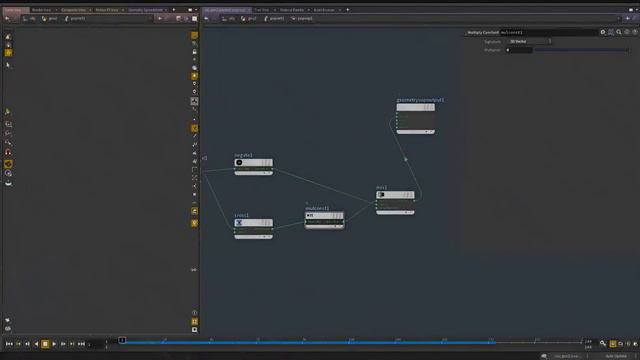This screenshot has height=360, width=640.
Task: Click the key icon right of timeline
Action: (x=603, y=344)
